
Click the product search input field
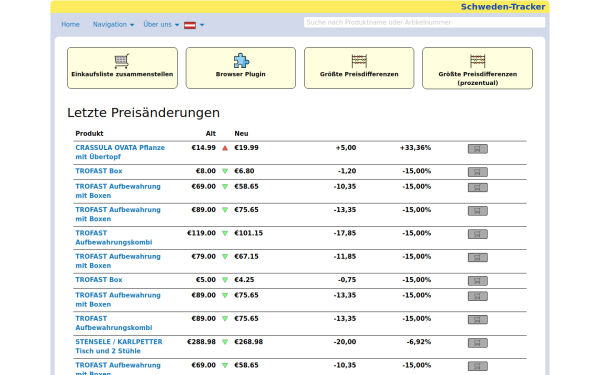tap(424, 22)
